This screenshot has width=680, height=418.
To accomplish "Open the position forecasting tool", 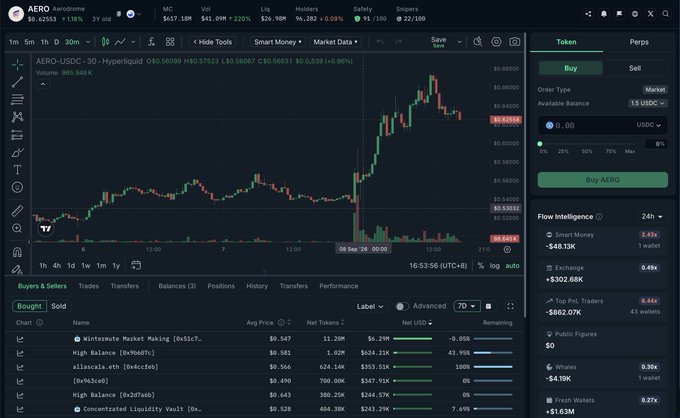I will [x=17, y=135].
